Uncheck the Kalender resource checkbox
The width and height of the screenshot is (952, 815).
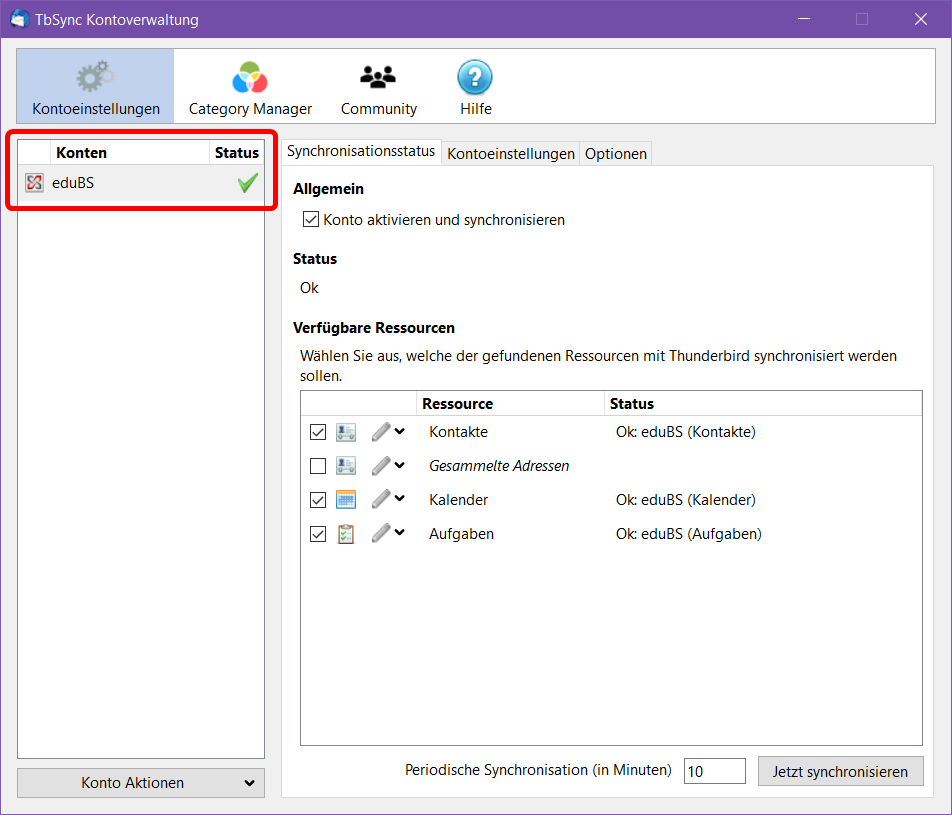pos(318,500)
